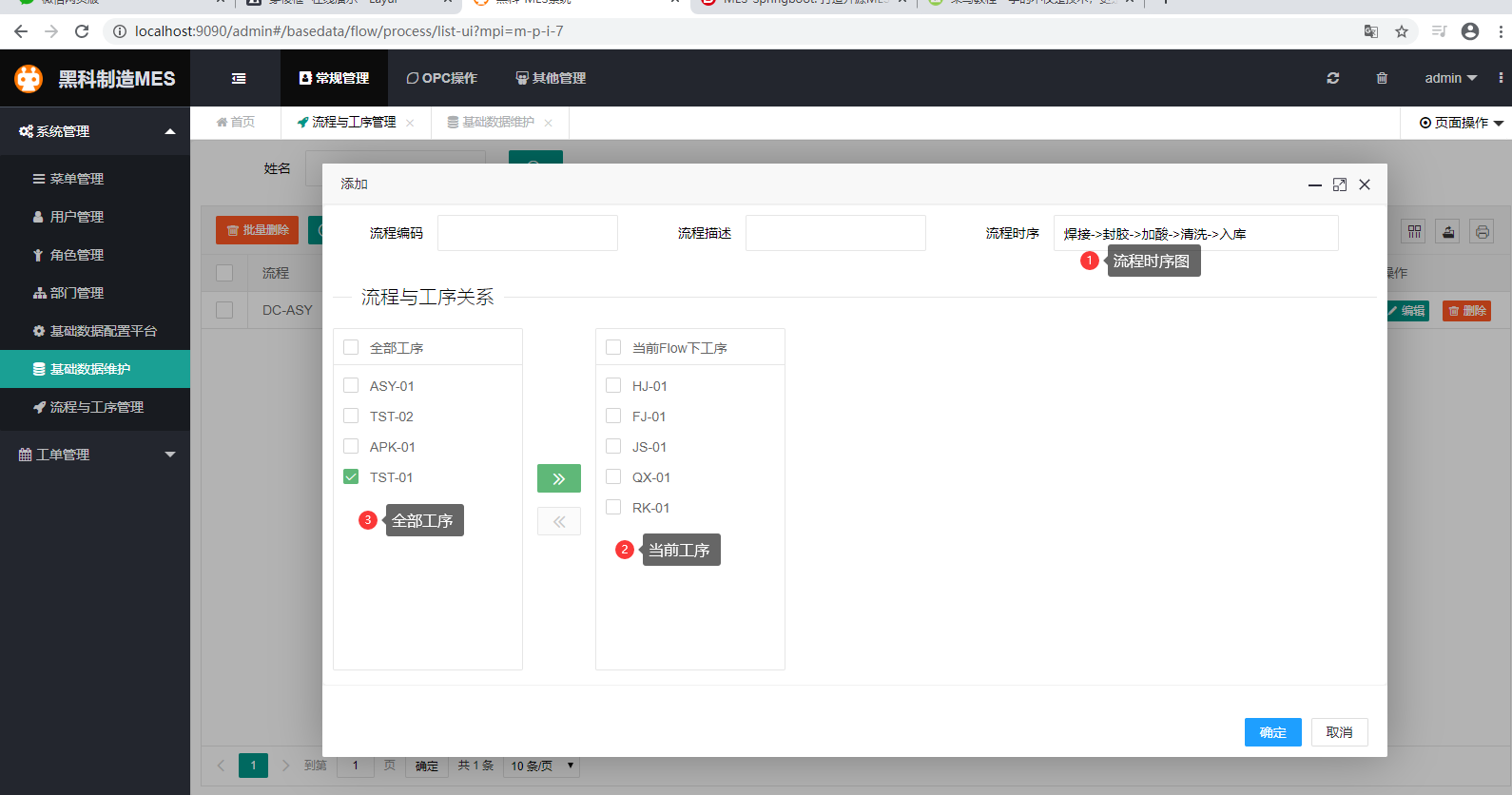The width and height of the screenshot is (1512, 795).
Task: Maximize the 添加 dialog
Action: pyautogui.click(x=1340, y=184)
